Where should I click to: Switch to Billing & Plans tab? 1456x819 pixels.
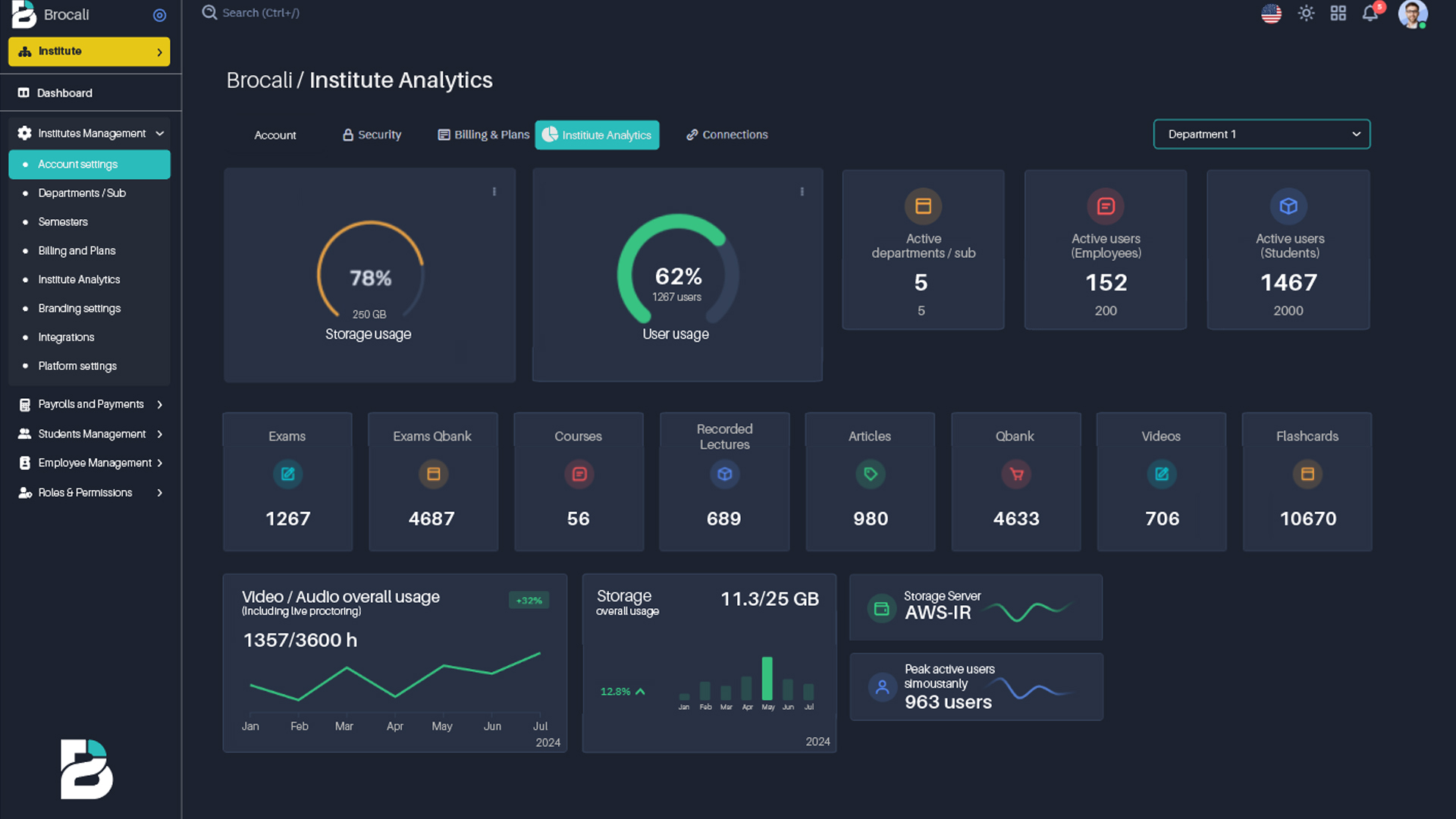484,135
